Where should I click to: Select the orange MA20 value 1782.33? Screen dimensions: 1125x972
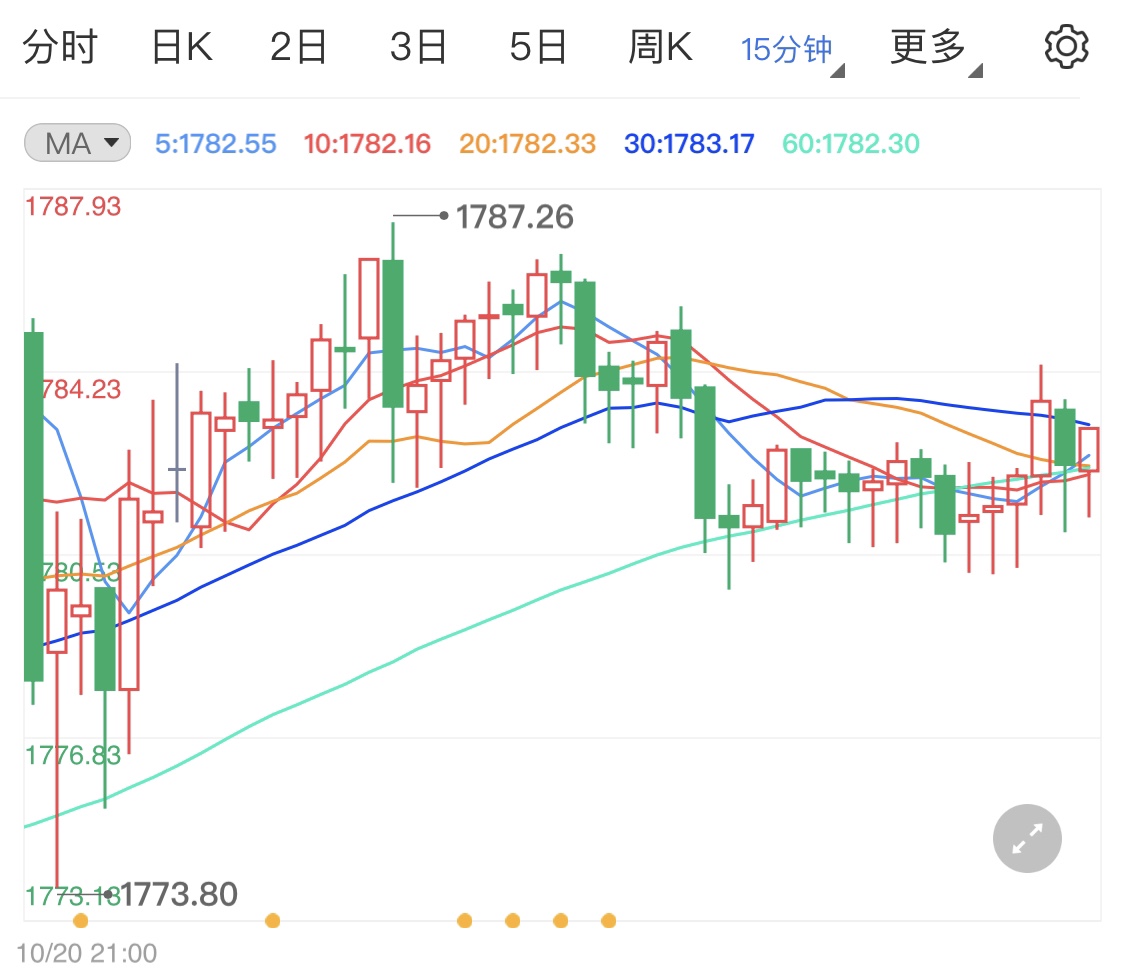tap(527, 143)
